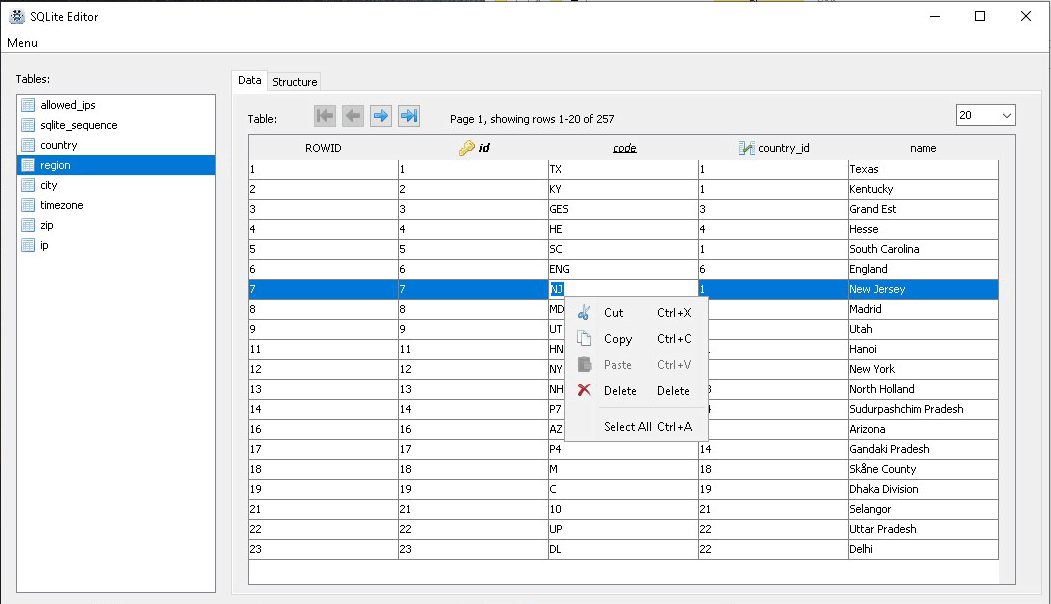Select the Data tab
The height and width of the screenshot is (604, 1051).
250,81
